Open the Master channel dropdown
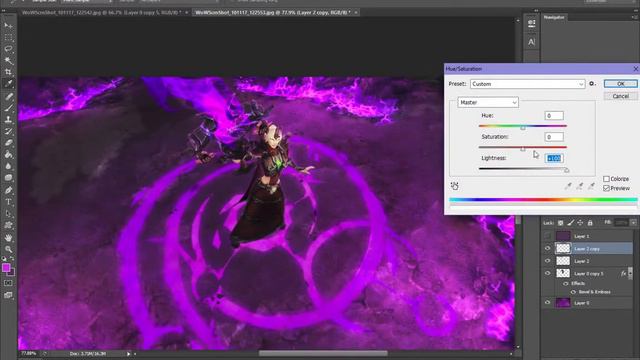640x360 pixels. click(488, 102)
